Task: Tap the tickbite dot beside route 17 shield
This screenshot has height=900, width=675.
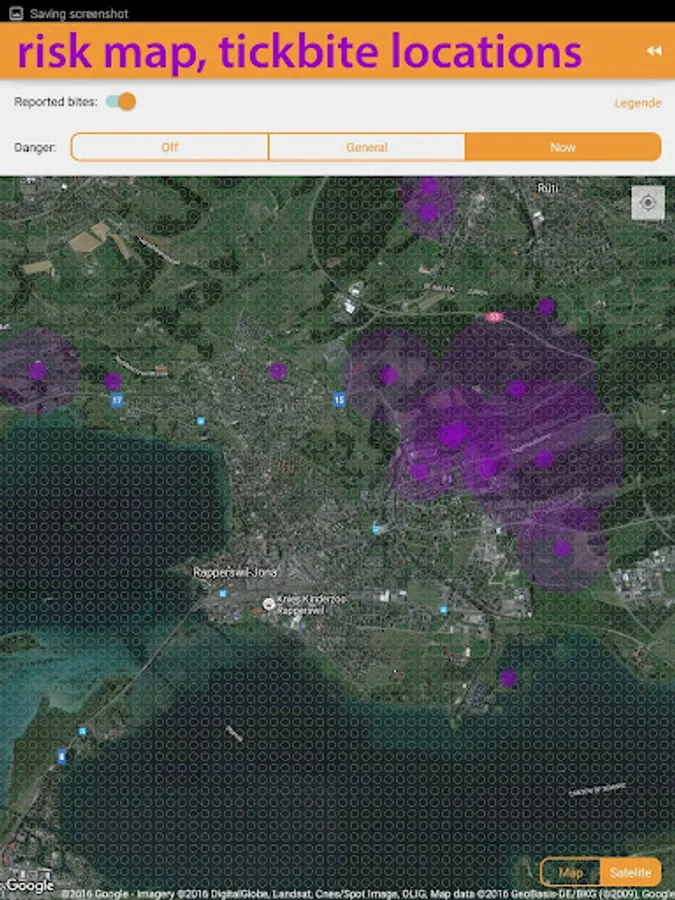Action: (x=112, y=381)
